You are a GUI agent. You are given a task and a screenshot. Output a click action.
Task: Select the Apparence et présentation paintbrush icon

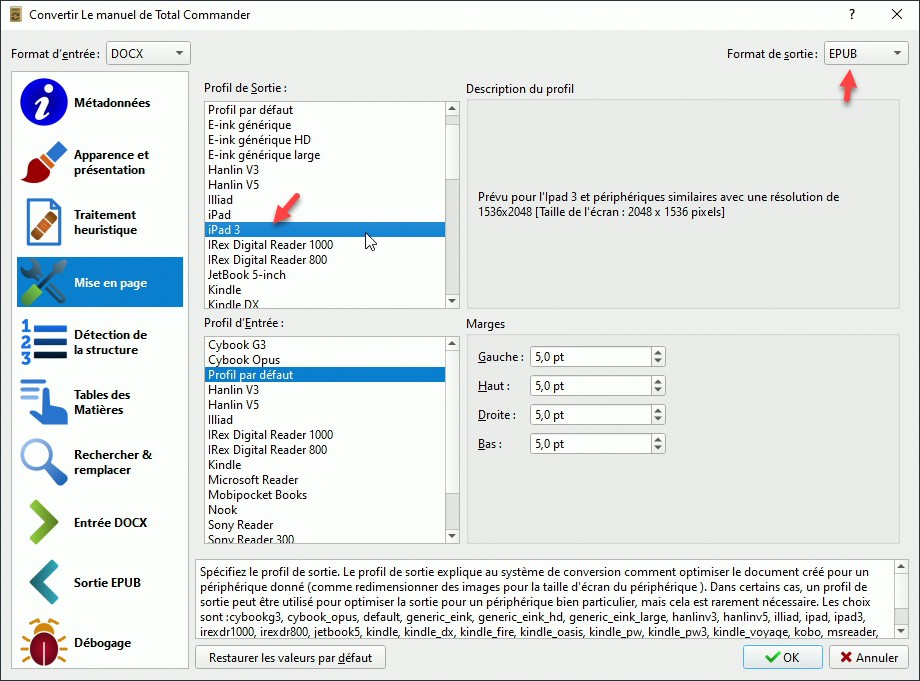43,162
